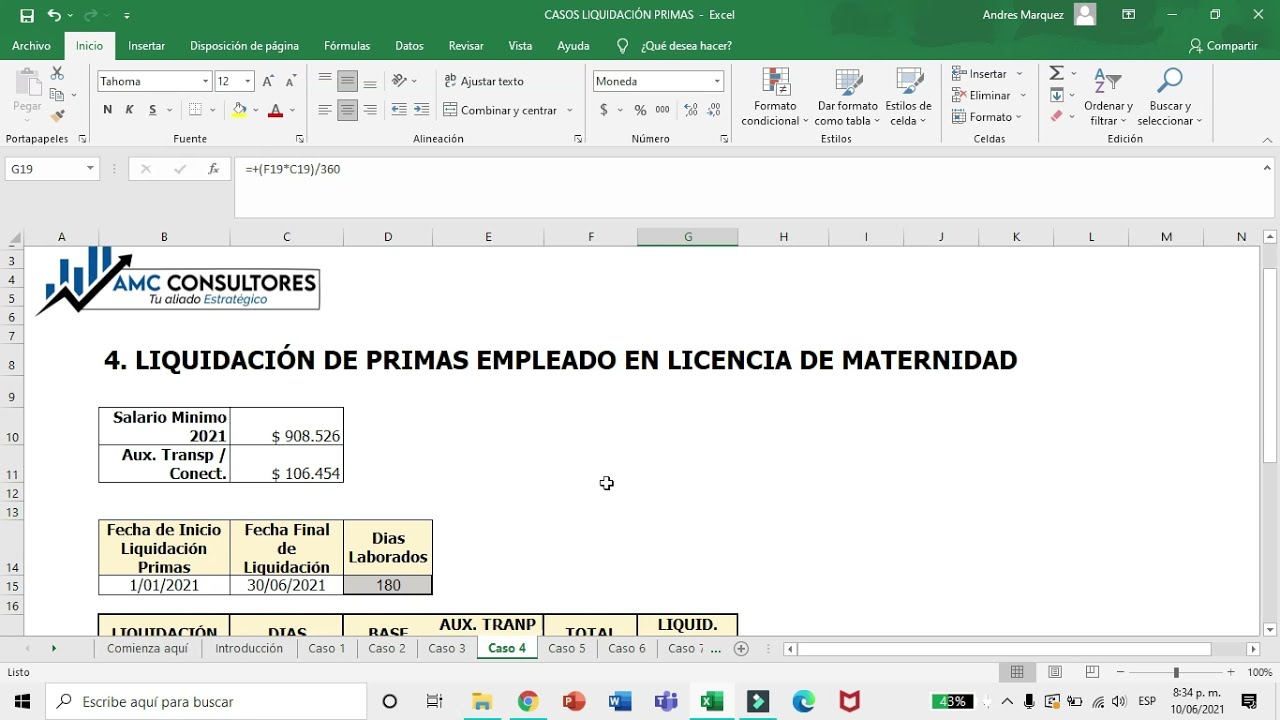Toggle bold (N) formatting
This screenshot has height=720, width=1280.
tap(107, 110)
